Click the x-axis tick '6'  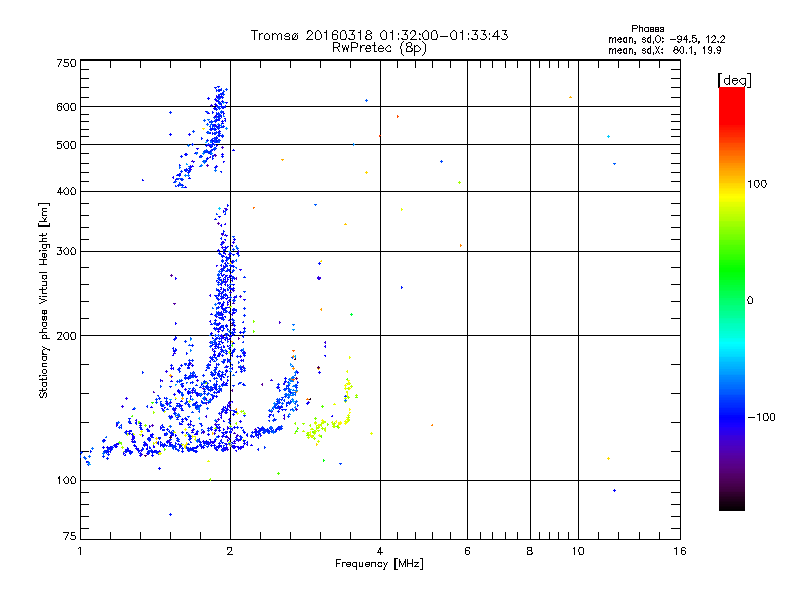point(467,551)
